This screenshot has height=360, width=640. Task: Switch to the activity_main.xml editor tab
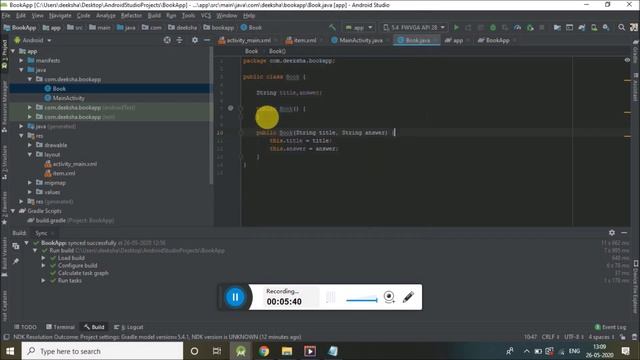tap(247, 40)
